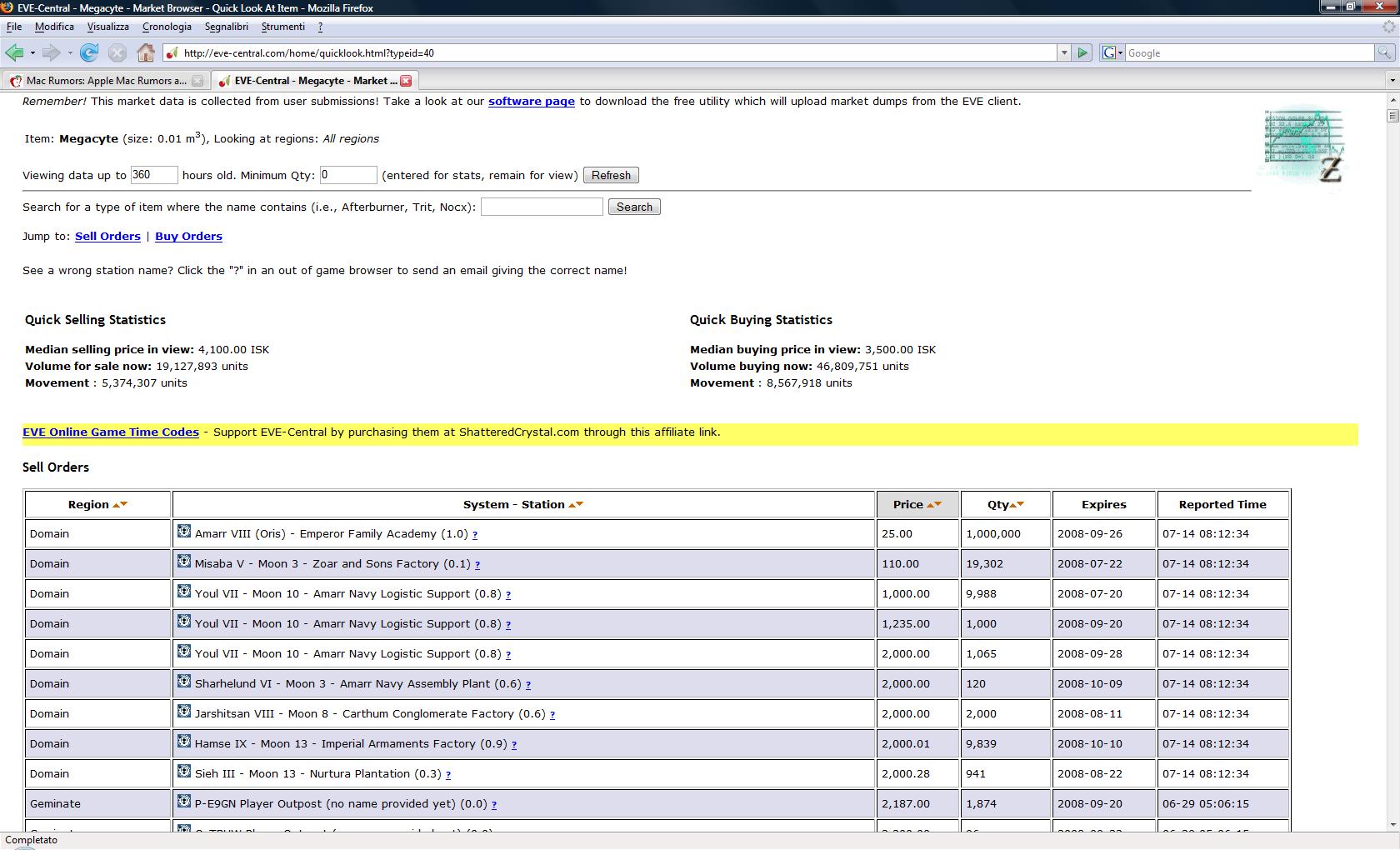Sort Region column descending with down arrow
This screenshot has width=1400, height=850.
pos(124,505)
